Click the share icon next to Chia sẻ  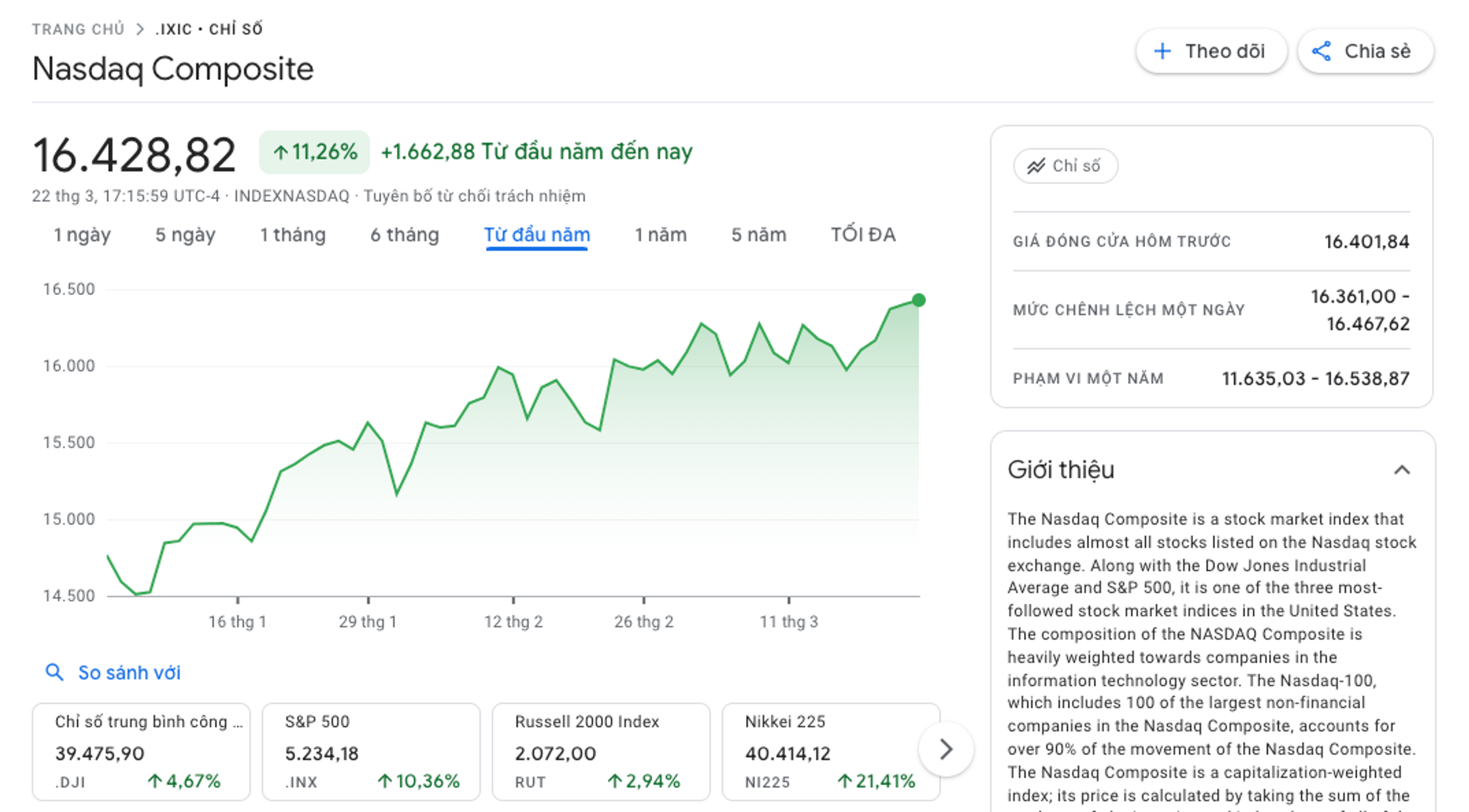1323,50
